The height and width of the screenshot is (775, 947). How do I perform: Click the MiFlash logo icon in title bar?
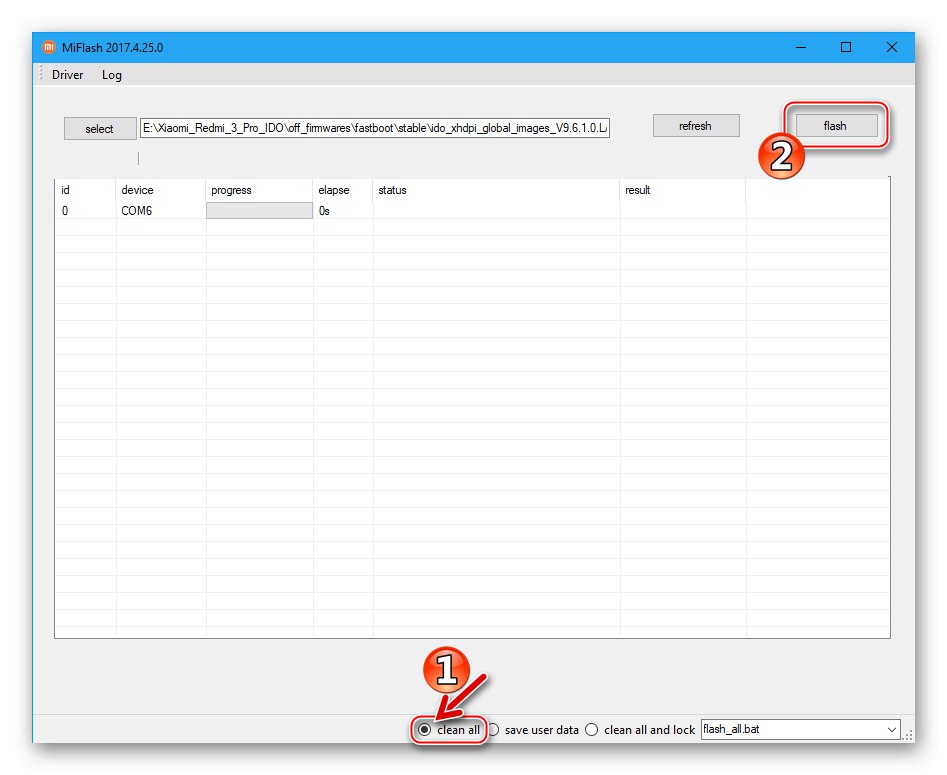pos(48,47)
